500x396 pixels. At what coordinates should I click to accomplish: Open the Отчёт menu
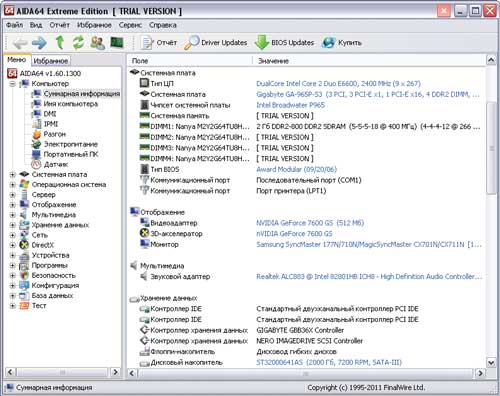tap(59, 25)
